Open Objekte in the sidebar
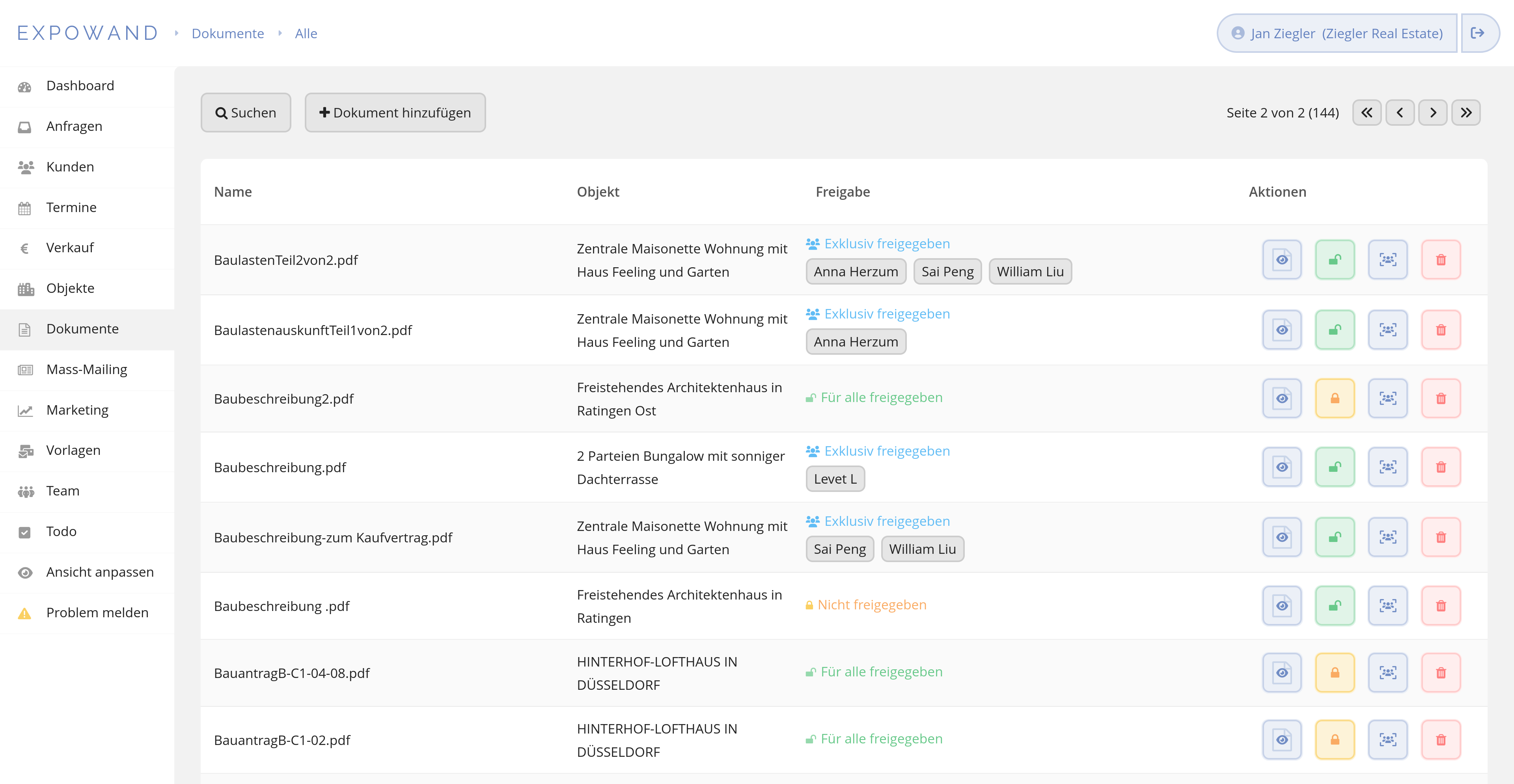 coord(70,289)
